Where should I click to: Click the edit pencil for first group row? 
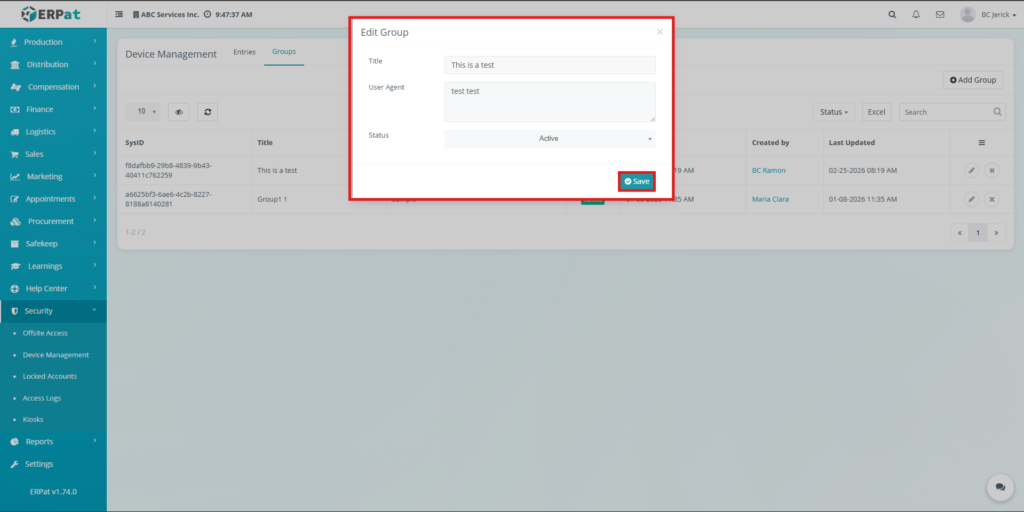tap(971, 171)
